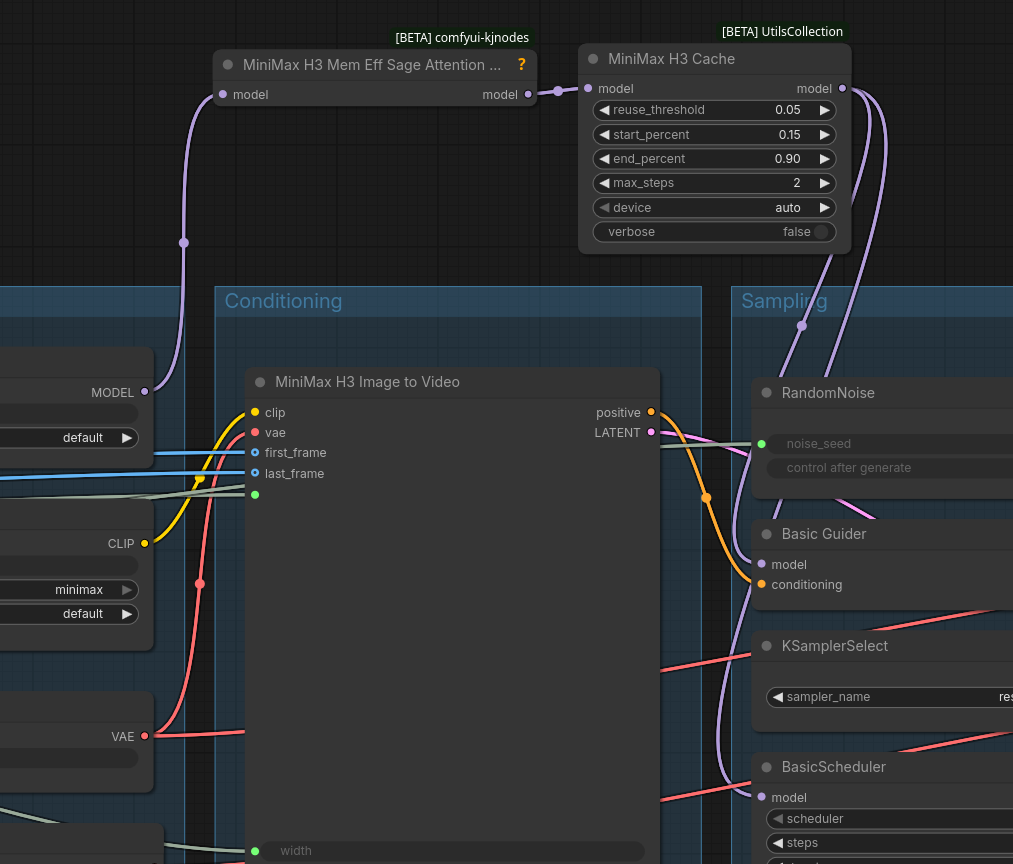
Task: Click the model input socket on MiniMax H3 Cache
Action: 588,88
